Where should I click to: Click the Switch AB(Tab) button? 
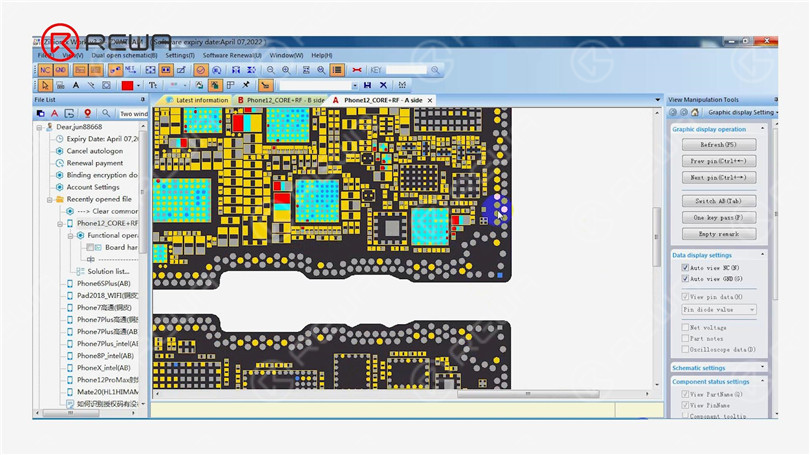719,201
